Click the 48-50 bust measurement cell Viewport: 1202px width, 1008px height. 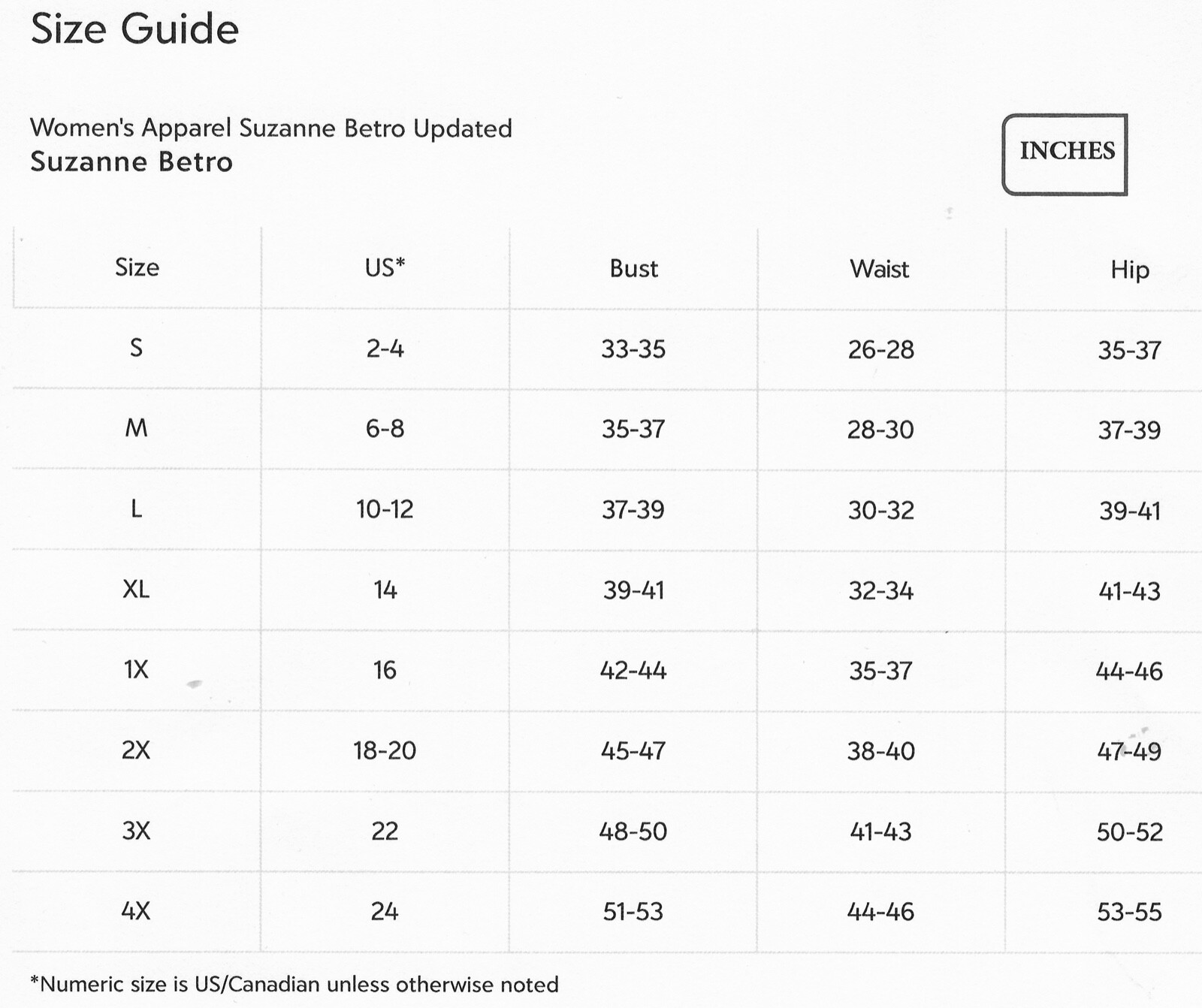(x=633, y=831)
